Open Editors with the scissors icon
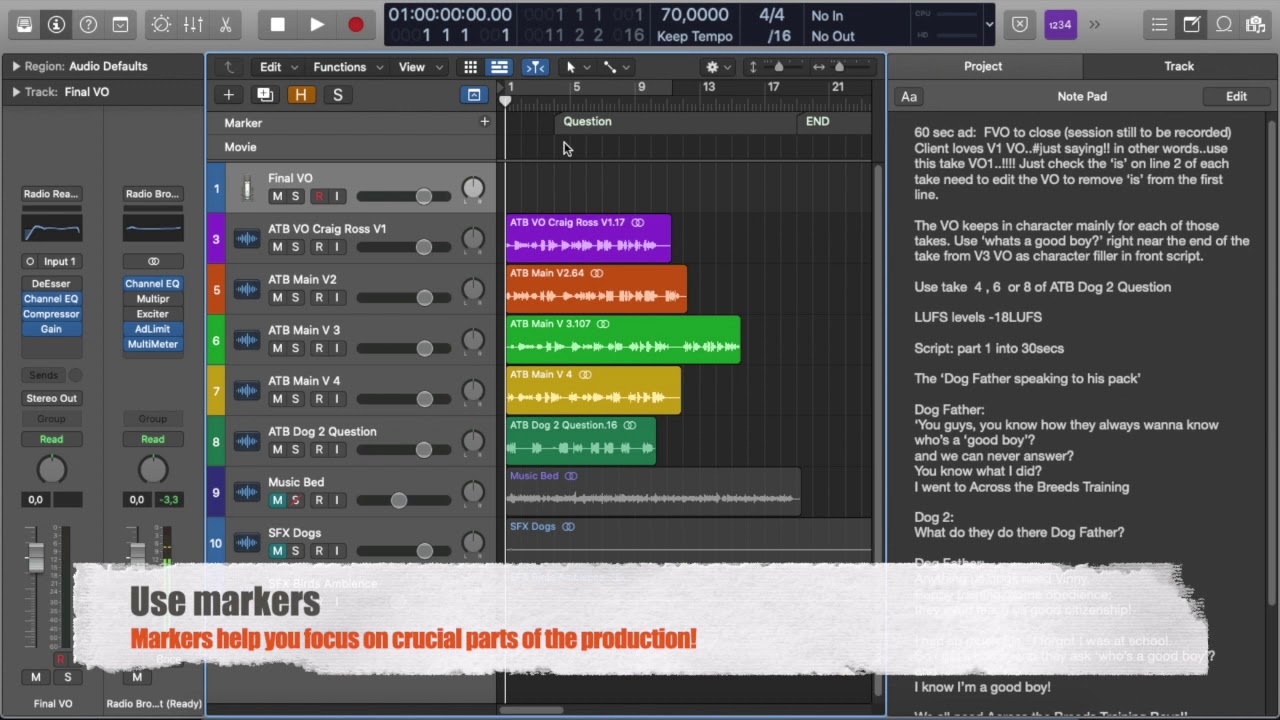1280x720 pixels. tap(225, 25)
